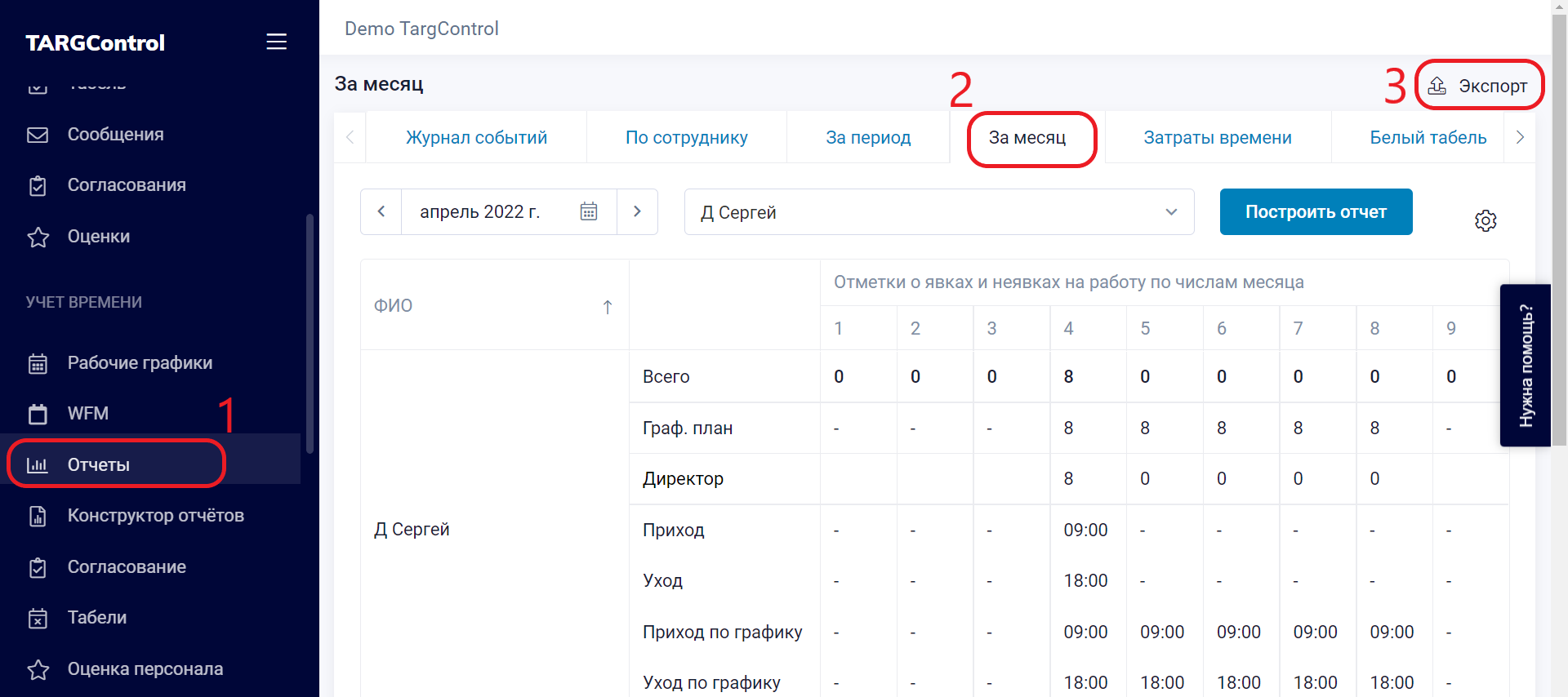Sort by ФИО column arrow
Screen dimensions: 1568x697
(607, 307)
